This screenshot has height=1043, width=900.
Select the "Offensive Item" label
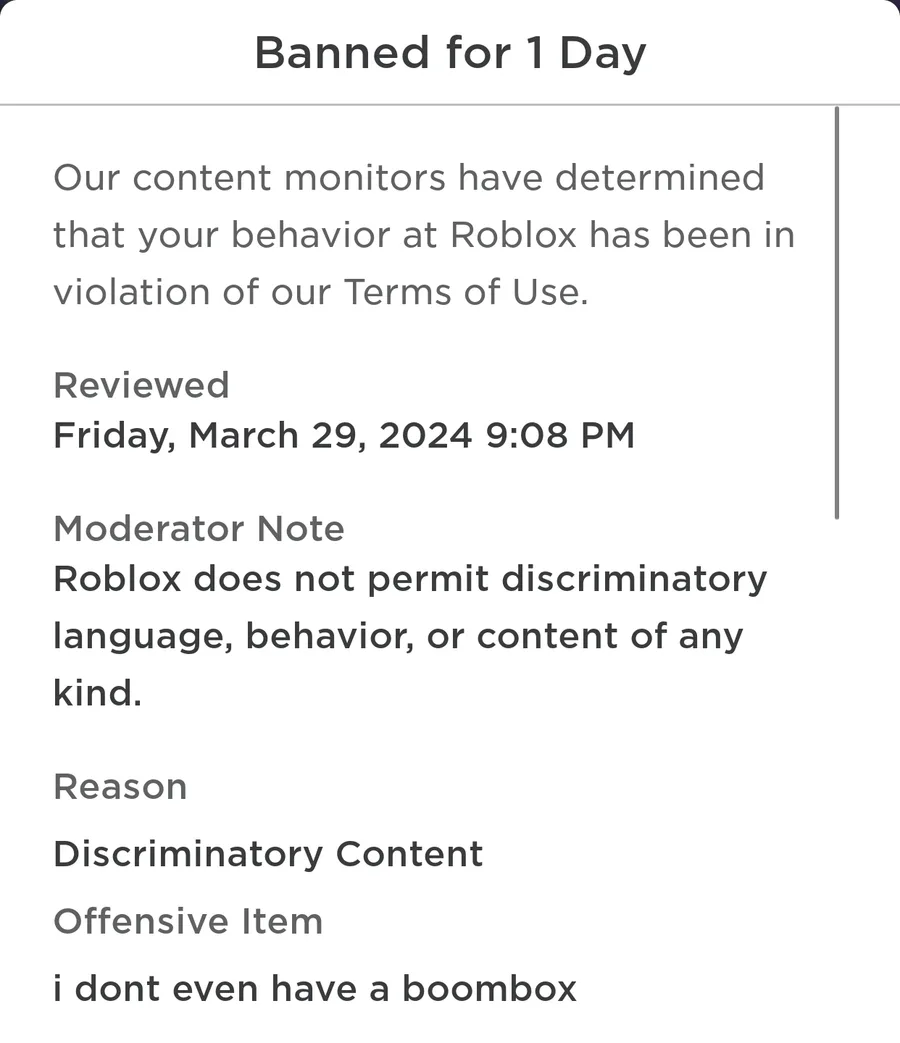[188, 921]
